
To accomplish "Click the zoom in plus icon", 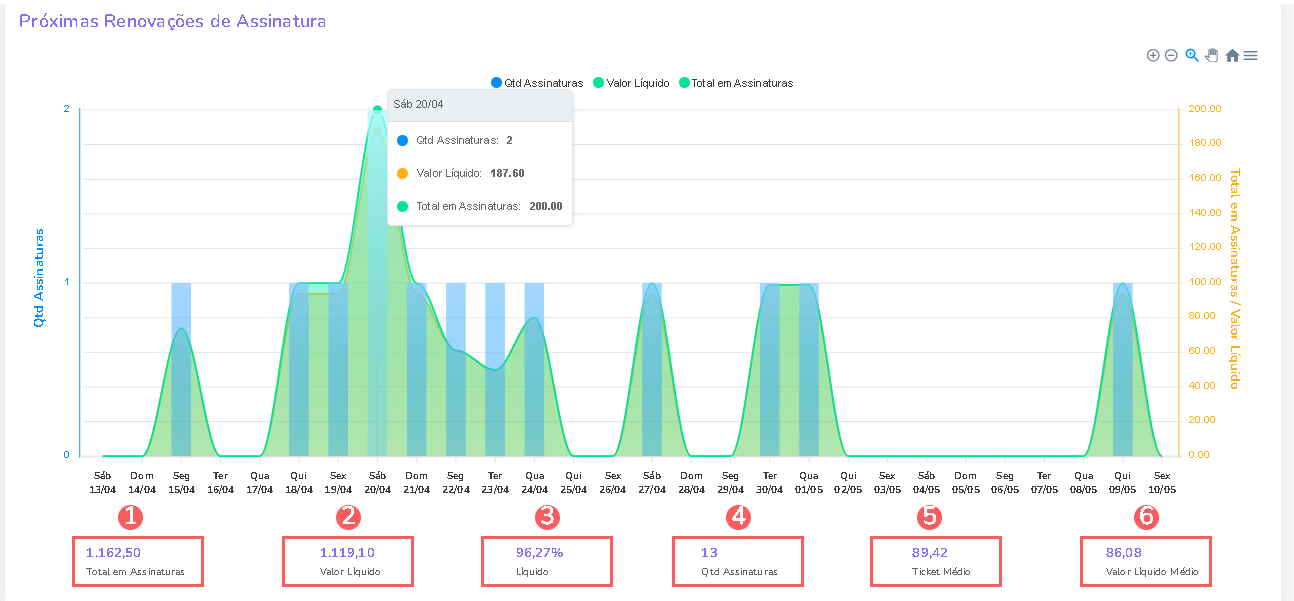I will click(1153, 56).
